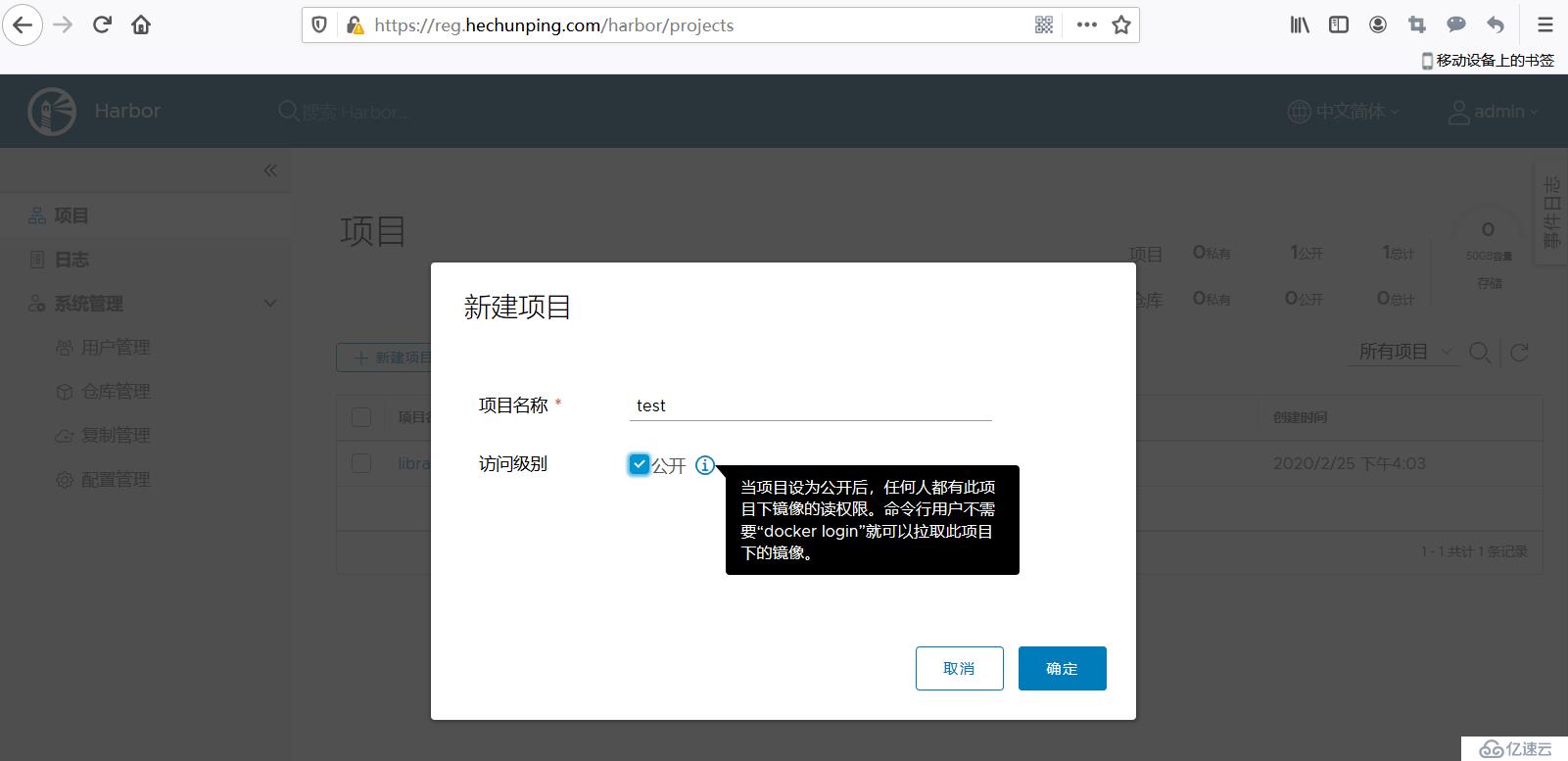
Task: Uncheck the 公开 checkbox
Action: point(640,464)
